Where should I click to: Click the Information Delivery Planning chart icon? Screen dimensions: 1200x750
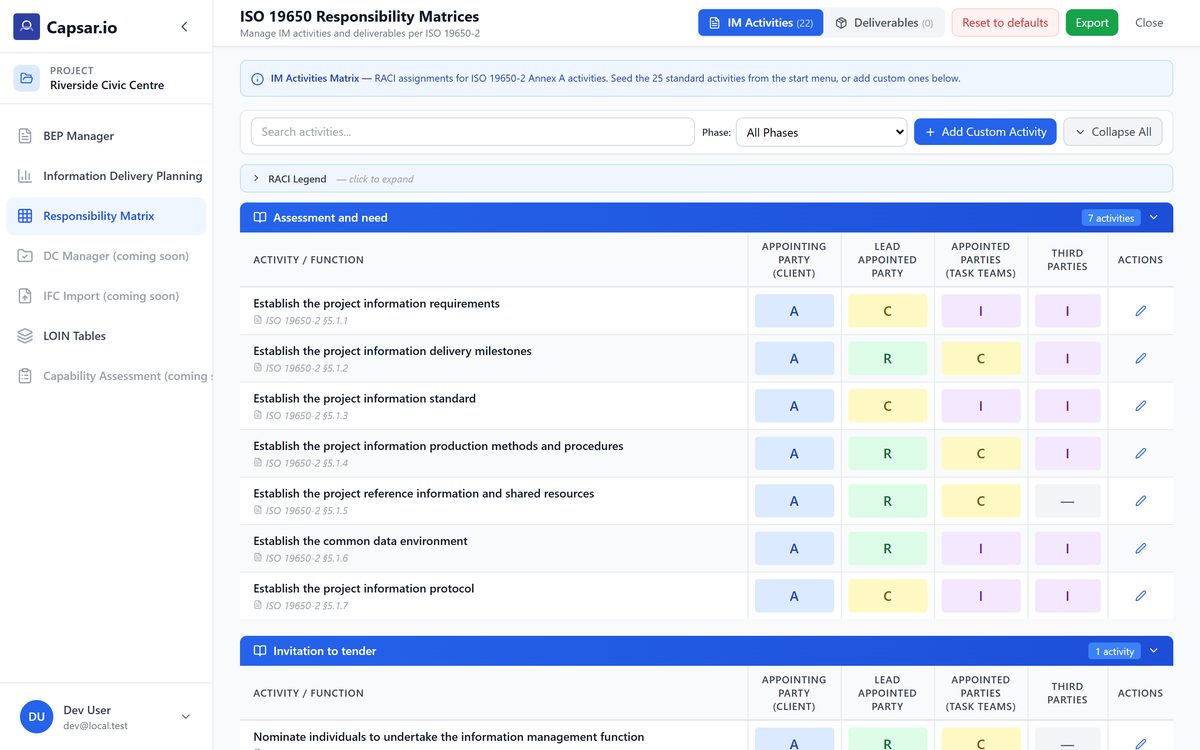pyautogui.click(x=25, y=176)
